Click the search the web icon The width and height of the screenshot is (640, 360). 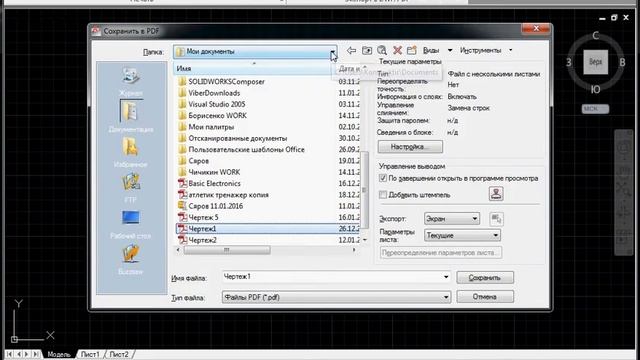(x=382, y=50)
